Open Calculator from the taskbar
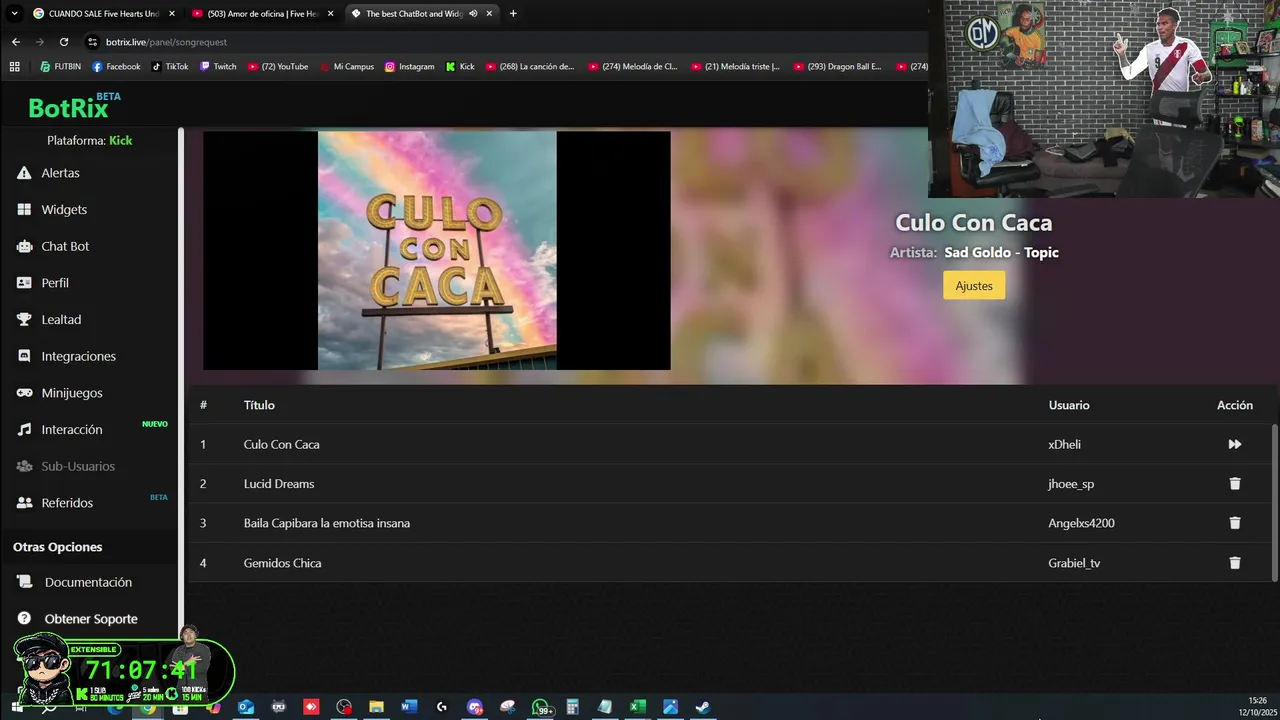Viewport: 1280px width, 720px height. tap(573, 707)
